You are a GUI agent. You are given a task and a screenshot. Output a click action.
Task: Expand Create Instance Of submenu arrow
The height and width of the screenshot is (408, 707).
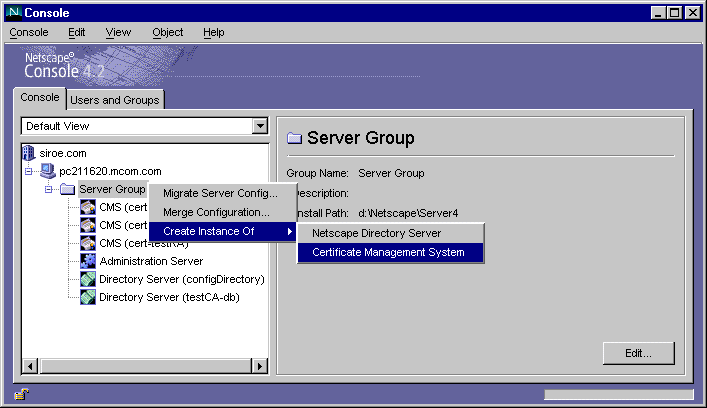pos(289,231)
